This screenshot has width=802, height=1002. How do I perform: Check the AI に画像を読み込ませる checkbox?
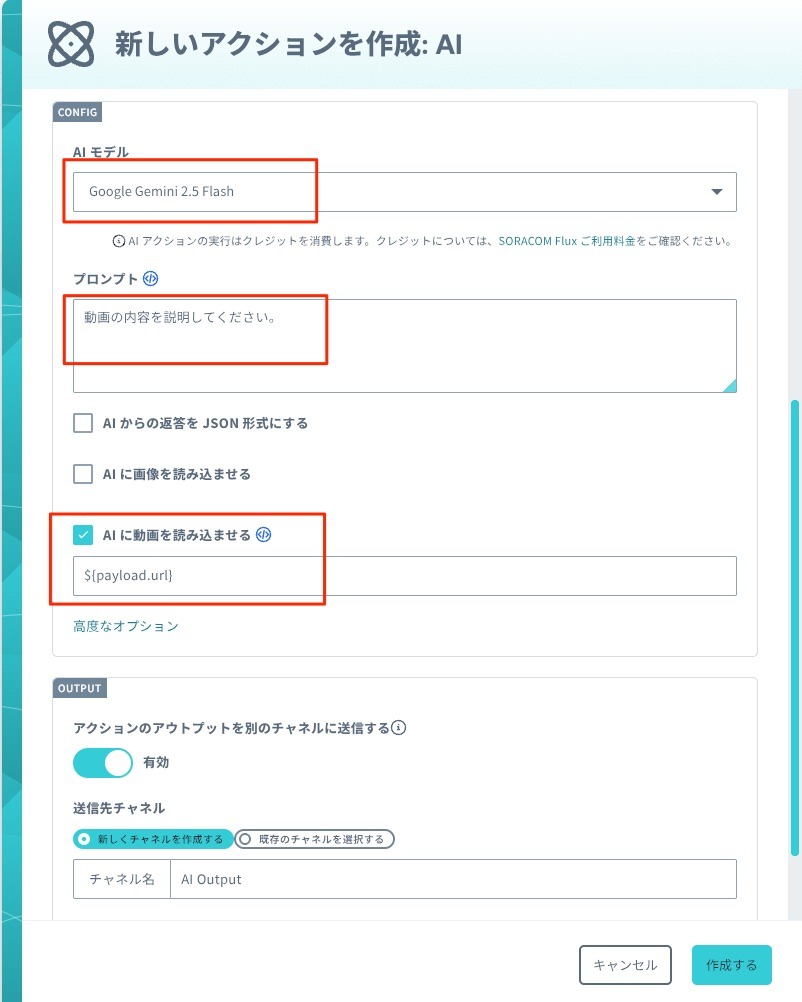click(83, 474)
